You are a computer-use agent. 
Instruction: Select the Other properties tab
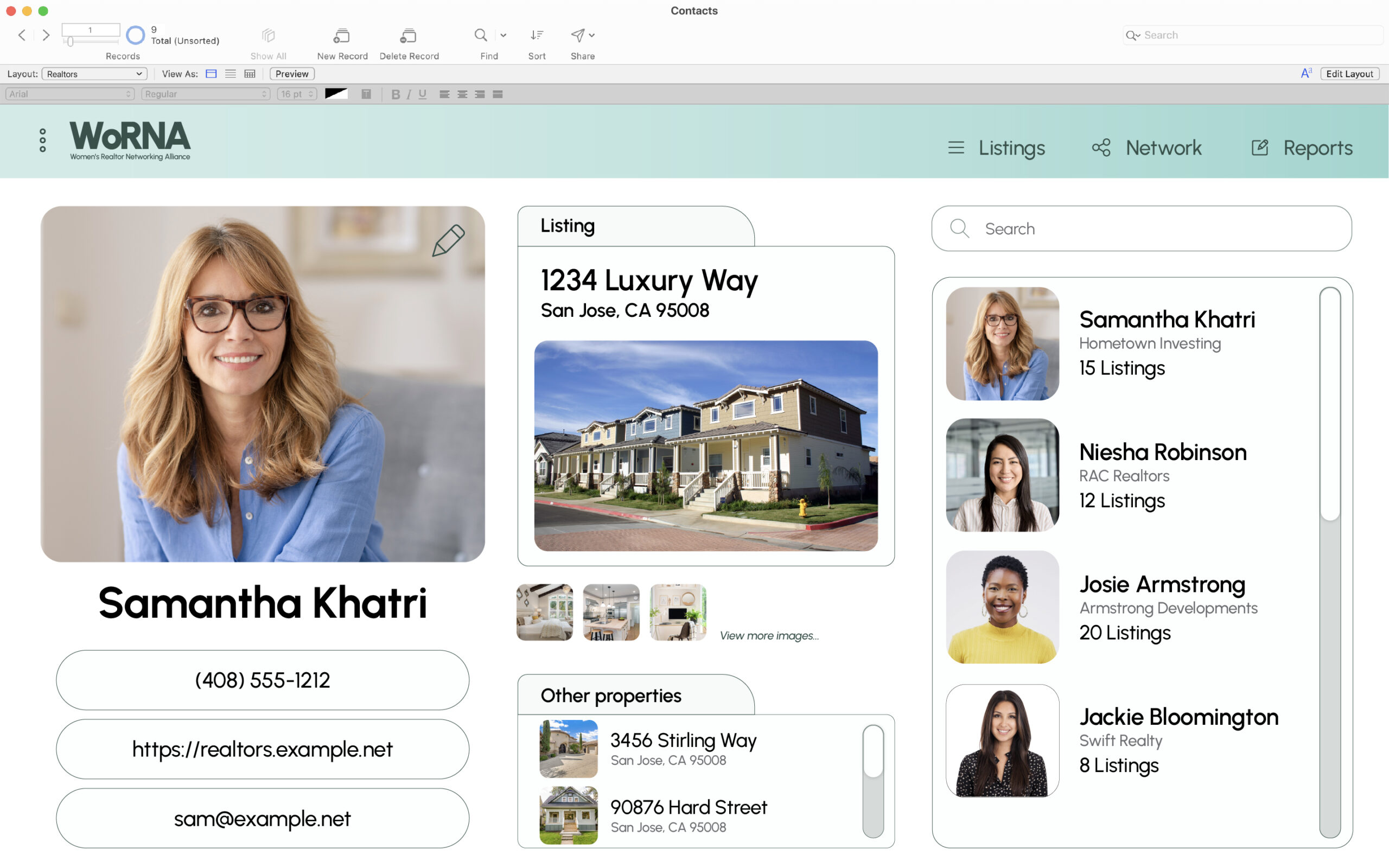(x=636, y=695)
